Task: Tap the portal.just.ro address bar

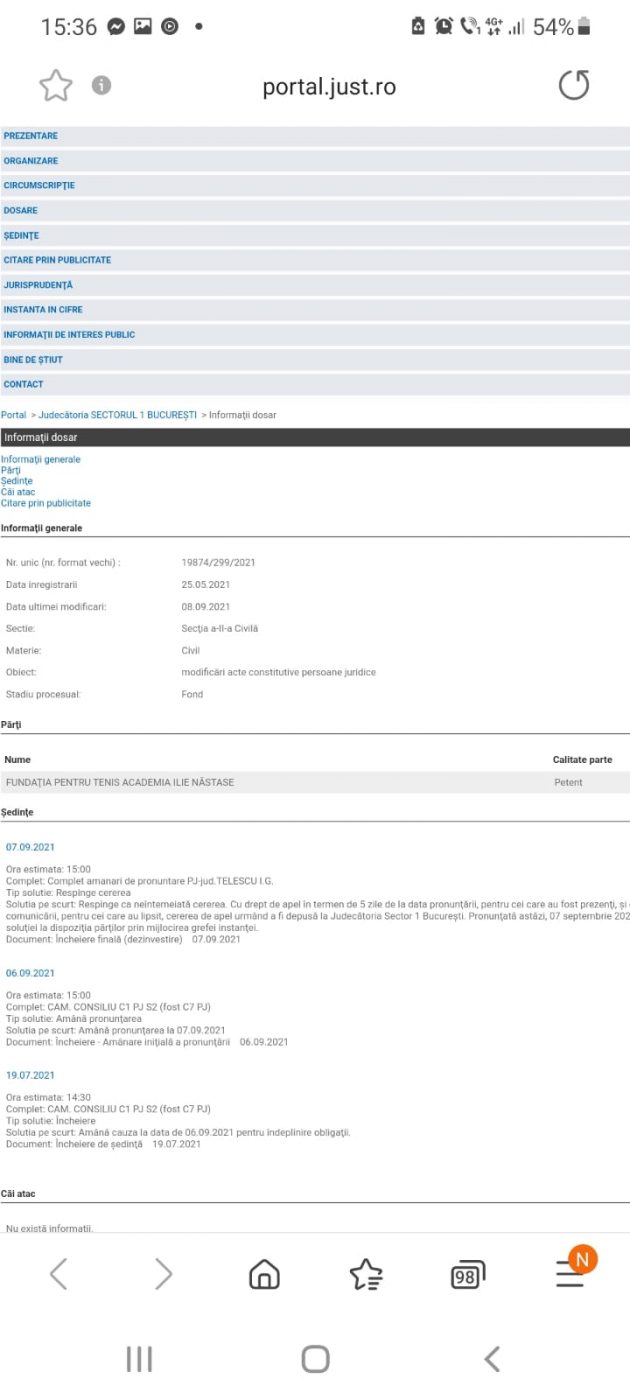Action: [x=329, y=87]
